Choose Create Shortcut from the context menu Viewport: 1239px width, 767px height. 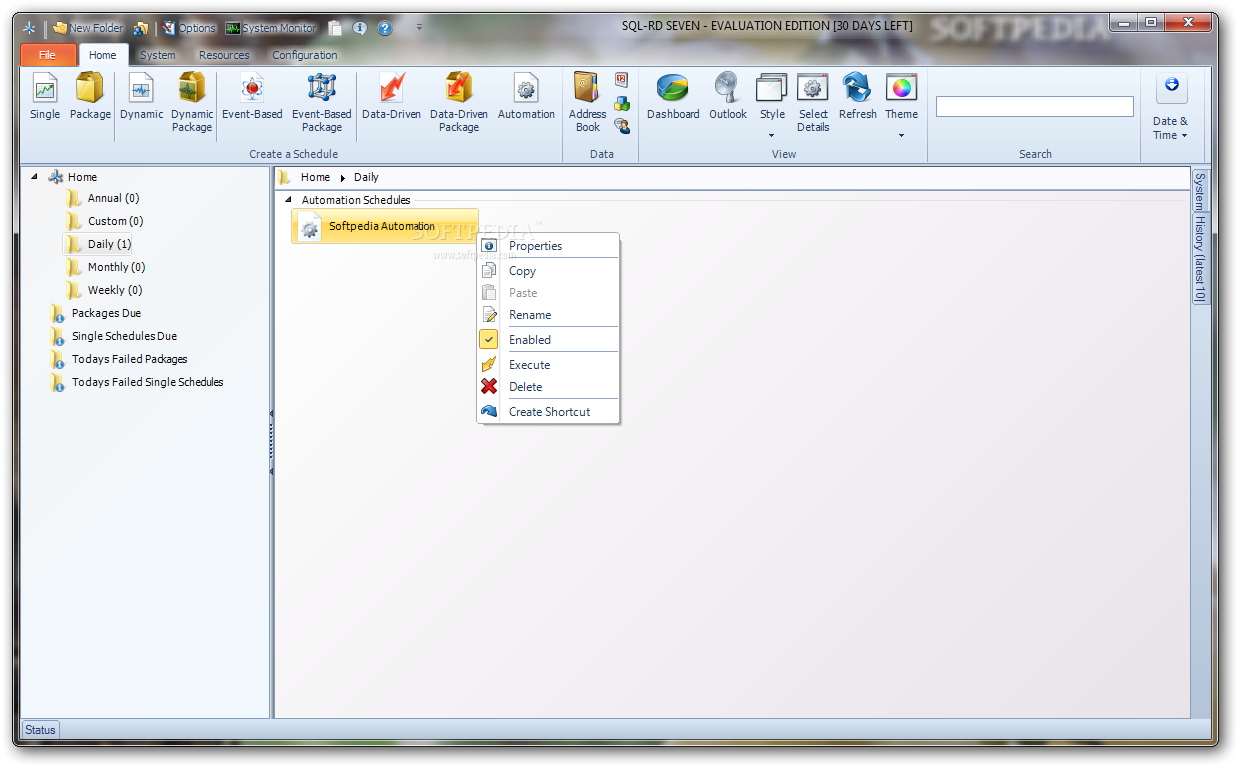coord(548,412)
